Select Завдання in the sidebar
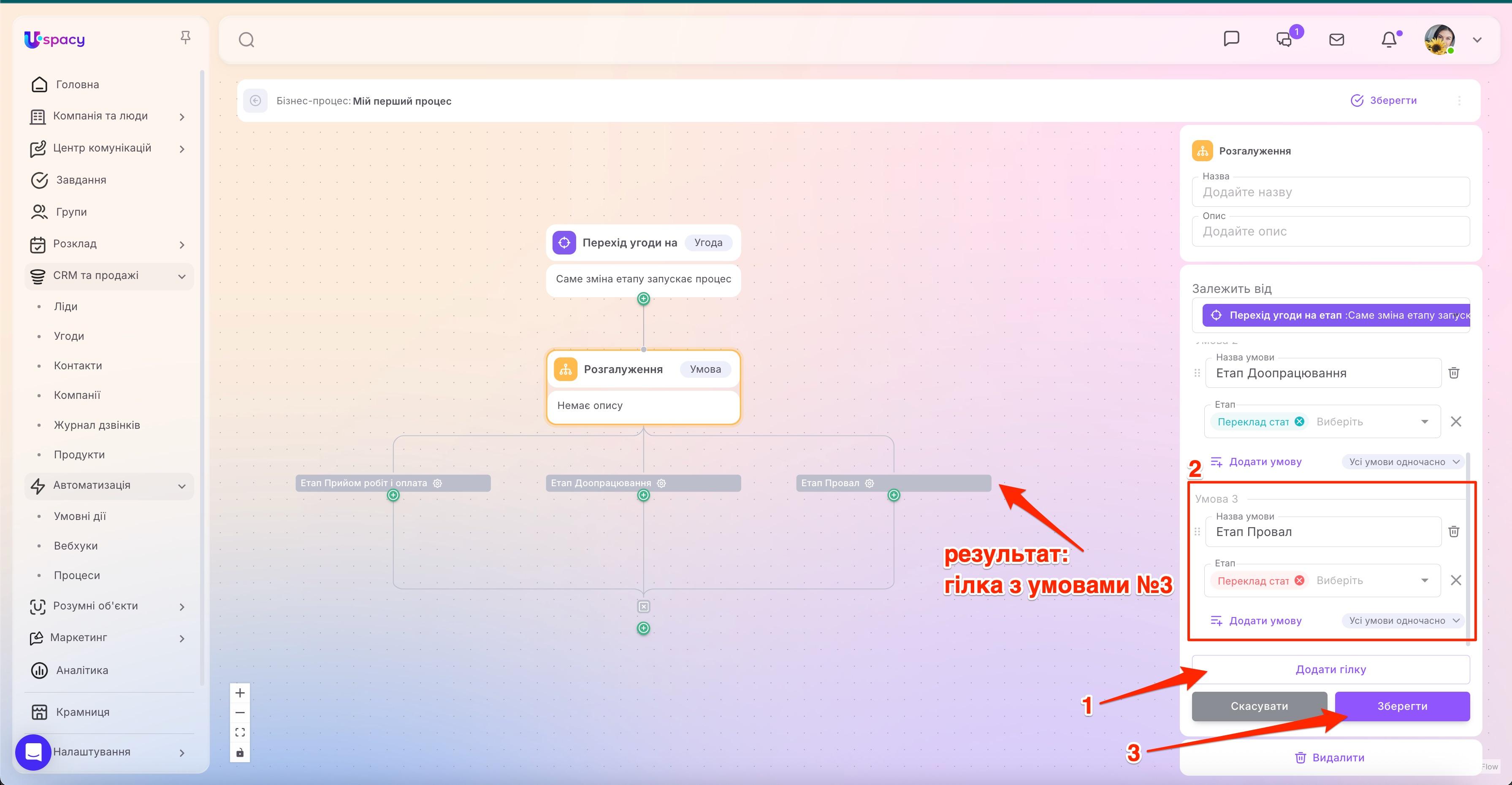Image resolution: width=1512 pixels, height=785 pixels. pyautogui.click(x=83, y=179)
